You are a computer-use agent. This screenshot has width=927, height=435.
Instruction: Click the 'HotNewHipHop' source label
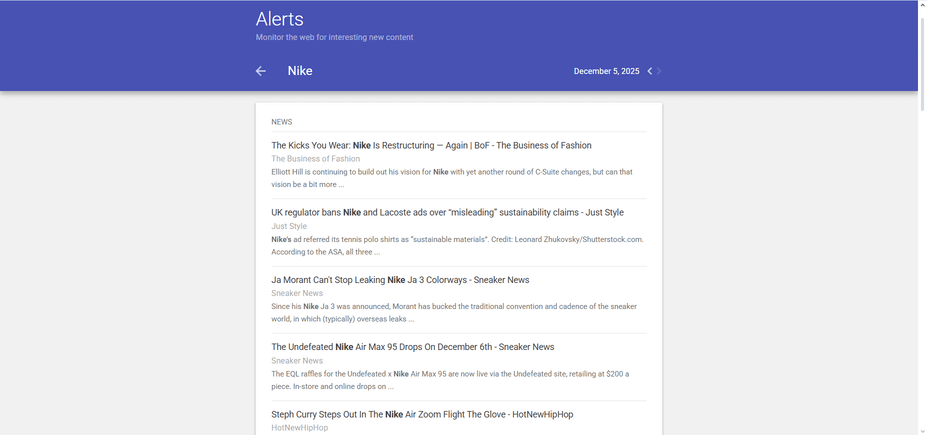299,427
